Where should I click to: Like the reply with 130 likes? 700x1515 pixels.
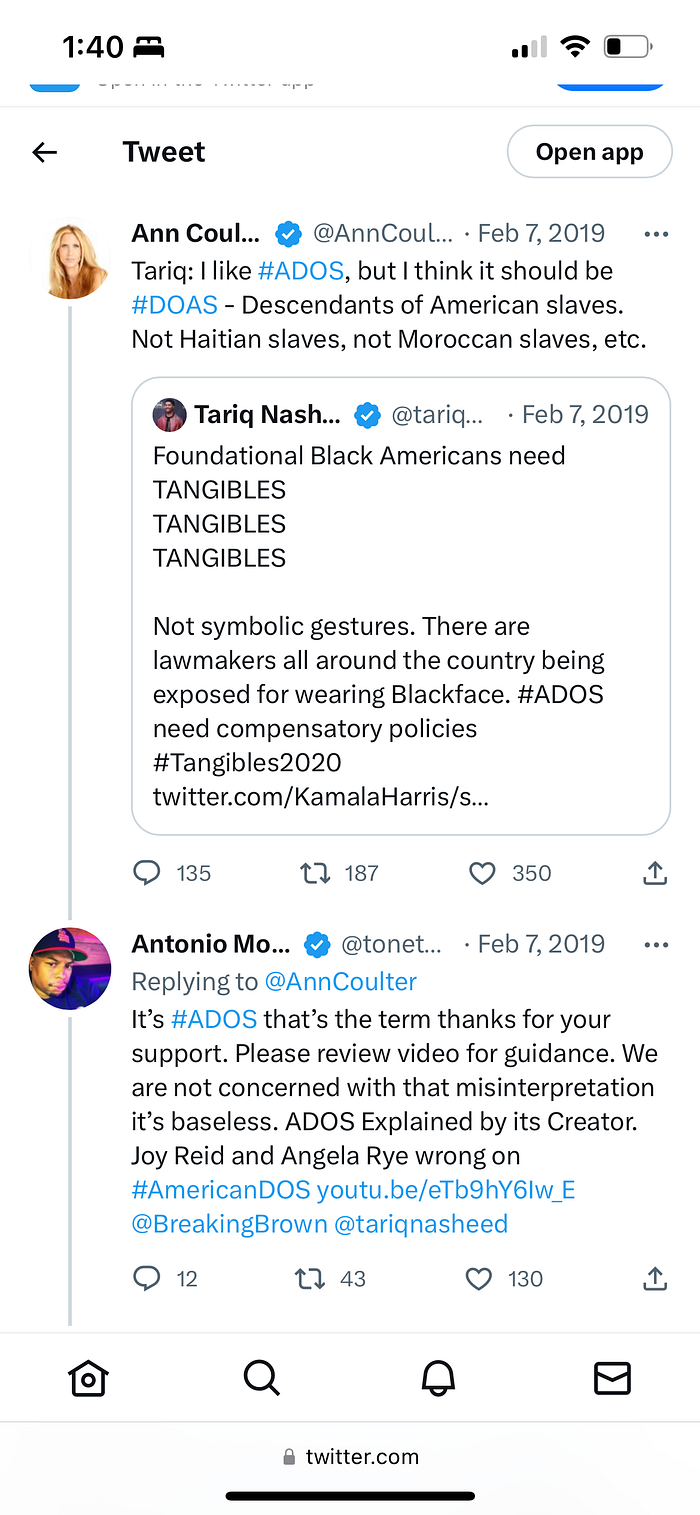[x=479, y=1278]
